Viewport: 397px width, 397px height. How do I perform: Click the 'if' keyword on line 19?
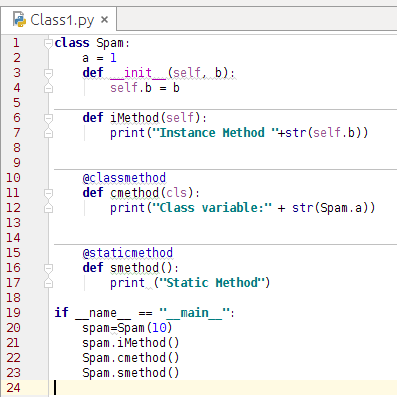pyautogui.click(x=61, y=313)
